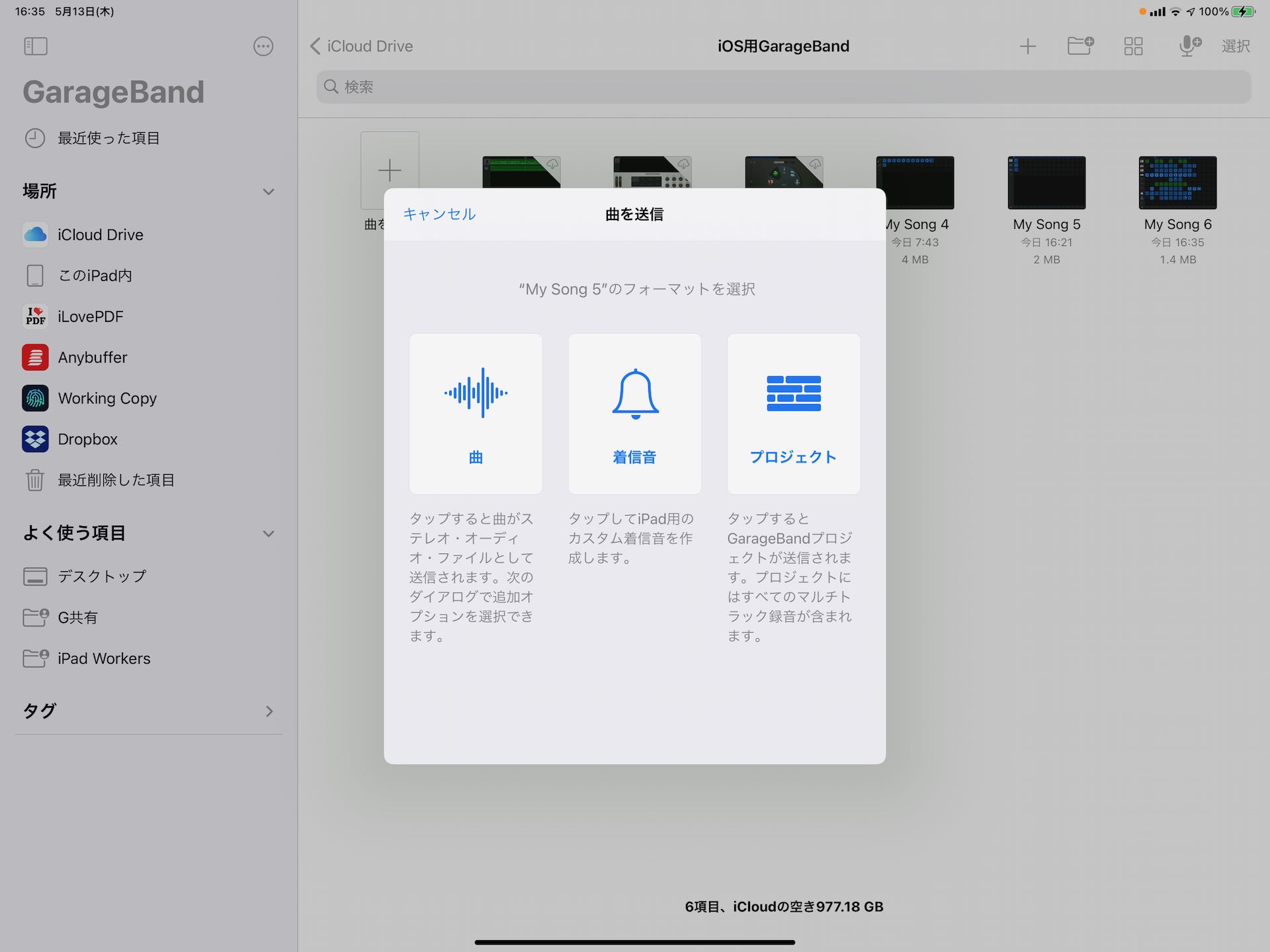
Task: Select the 曲 (song) waveform format tile
Action: click(x=476, y=414)
